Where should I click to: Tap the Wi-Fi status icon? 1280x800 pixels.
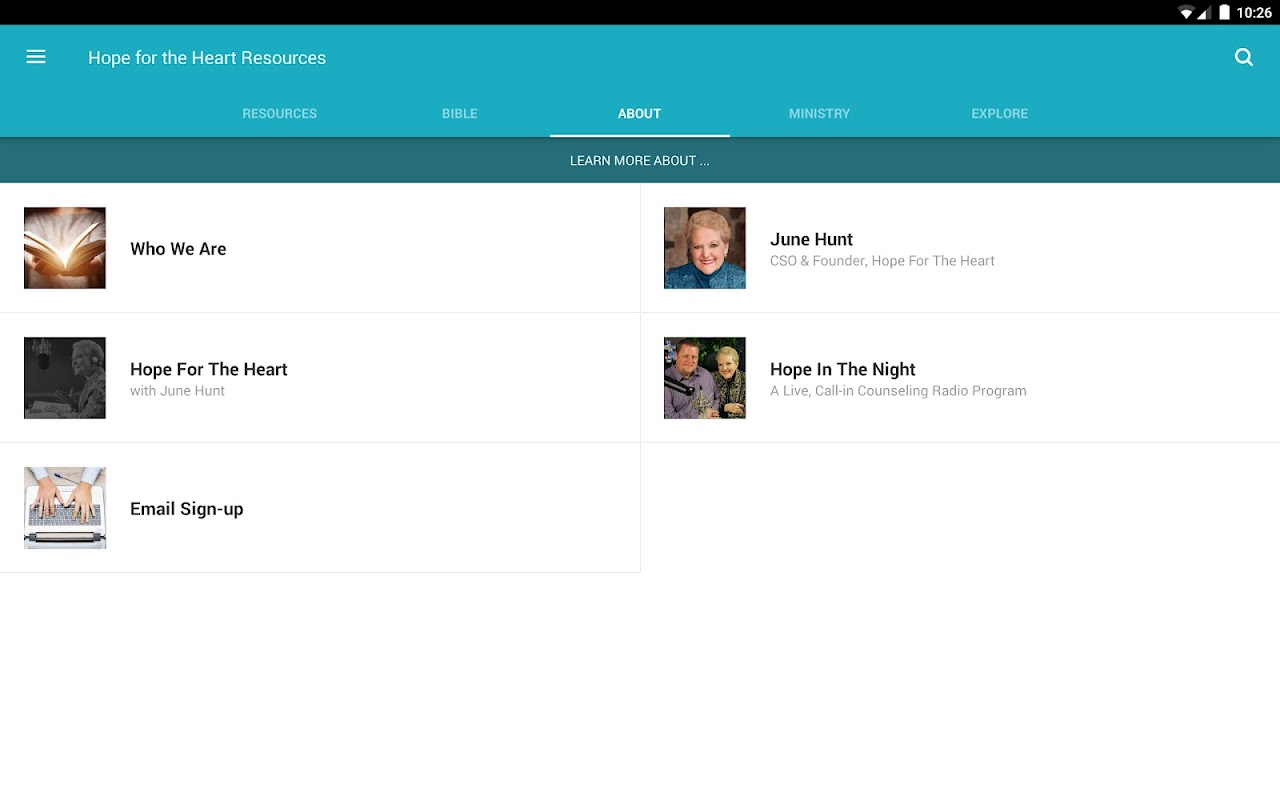coord(1187,12)
